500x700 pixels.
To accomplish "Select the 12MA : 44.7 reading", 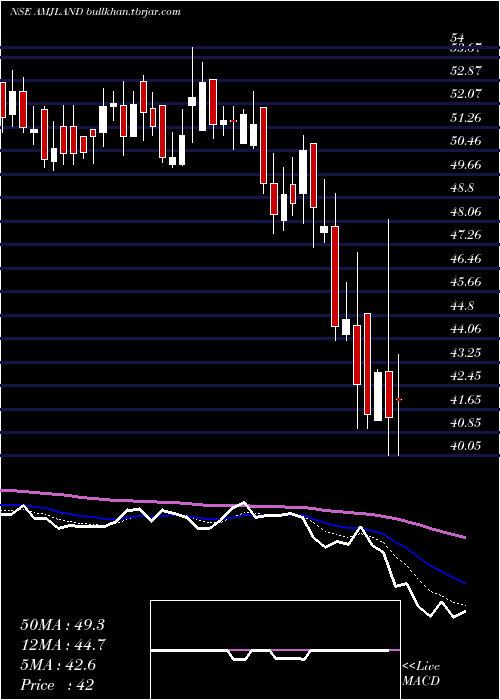I will 62,645.
